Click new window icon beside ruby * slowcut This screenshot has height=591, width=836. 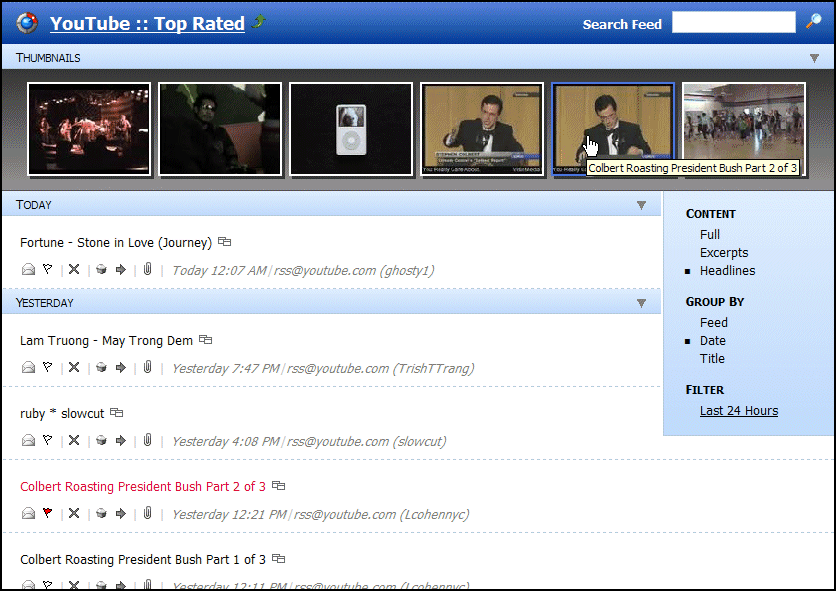tap(116, 413)
